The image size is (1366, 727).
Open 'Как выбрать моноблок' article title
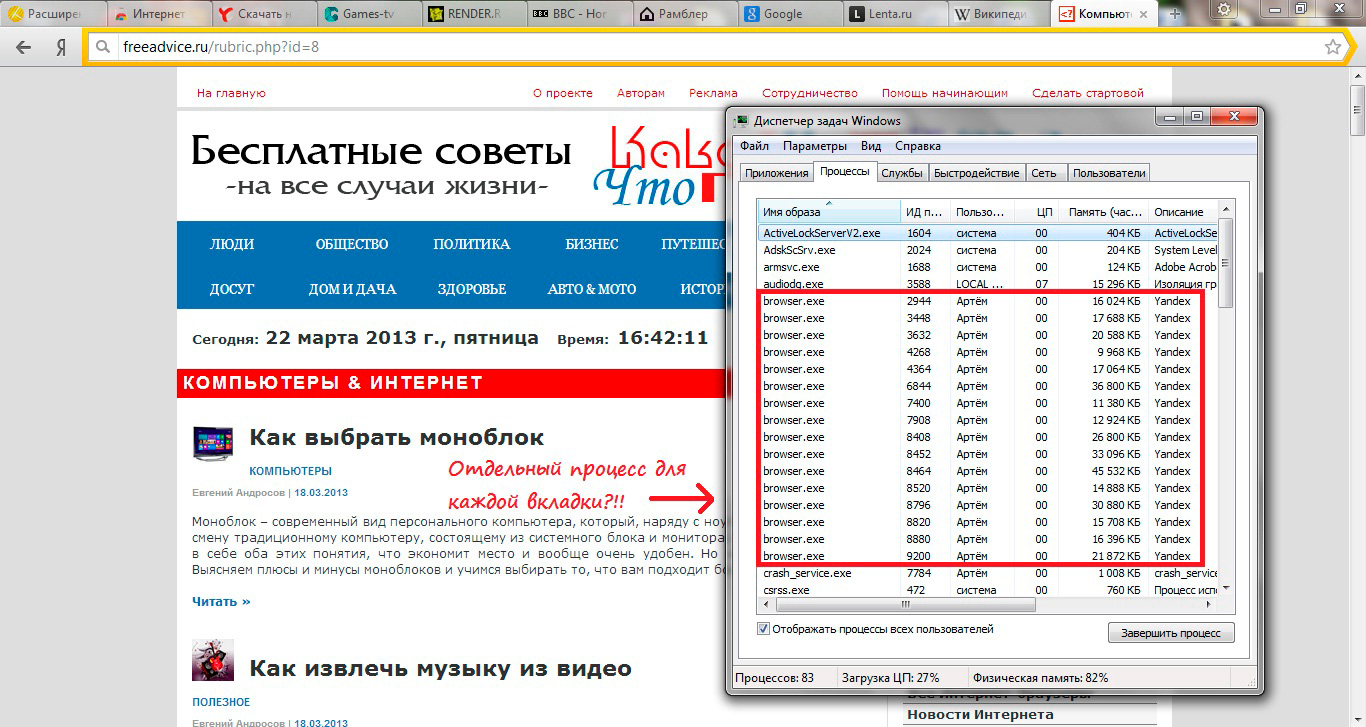[397, 437]
